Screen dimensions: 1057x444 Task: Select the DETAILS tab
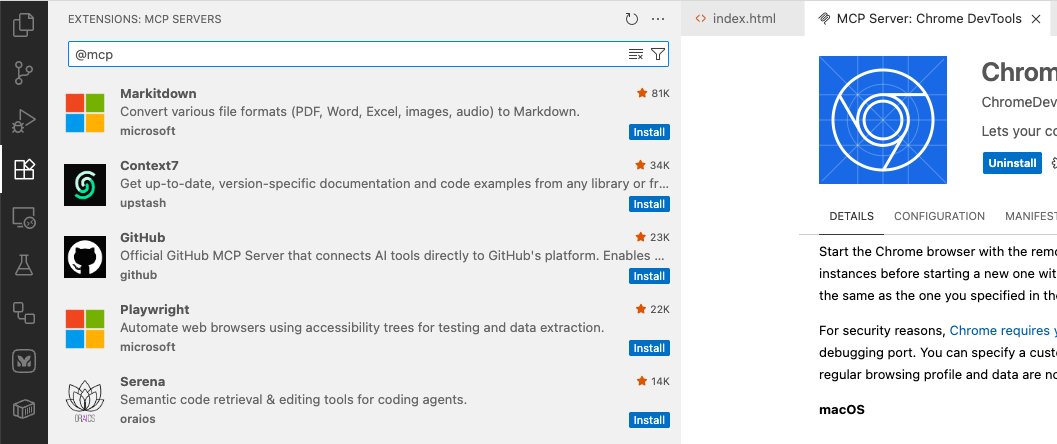tap(851, 216)
